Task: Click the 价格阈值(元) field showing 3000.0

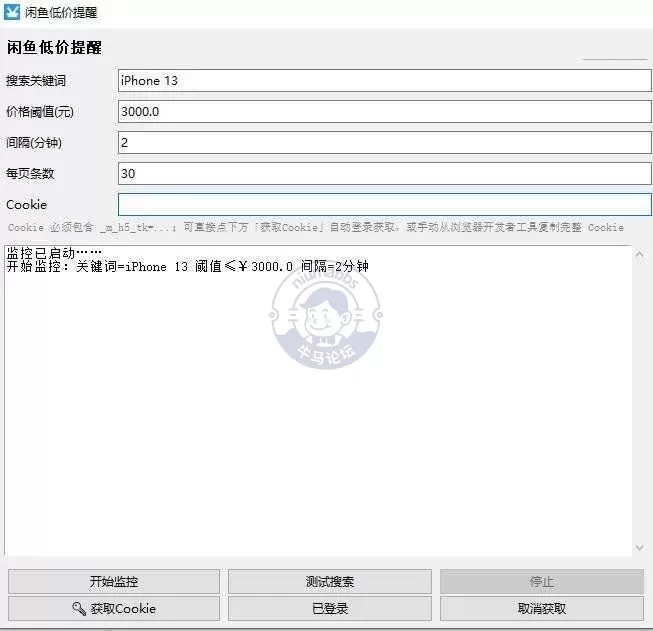Action: (385, 112)
